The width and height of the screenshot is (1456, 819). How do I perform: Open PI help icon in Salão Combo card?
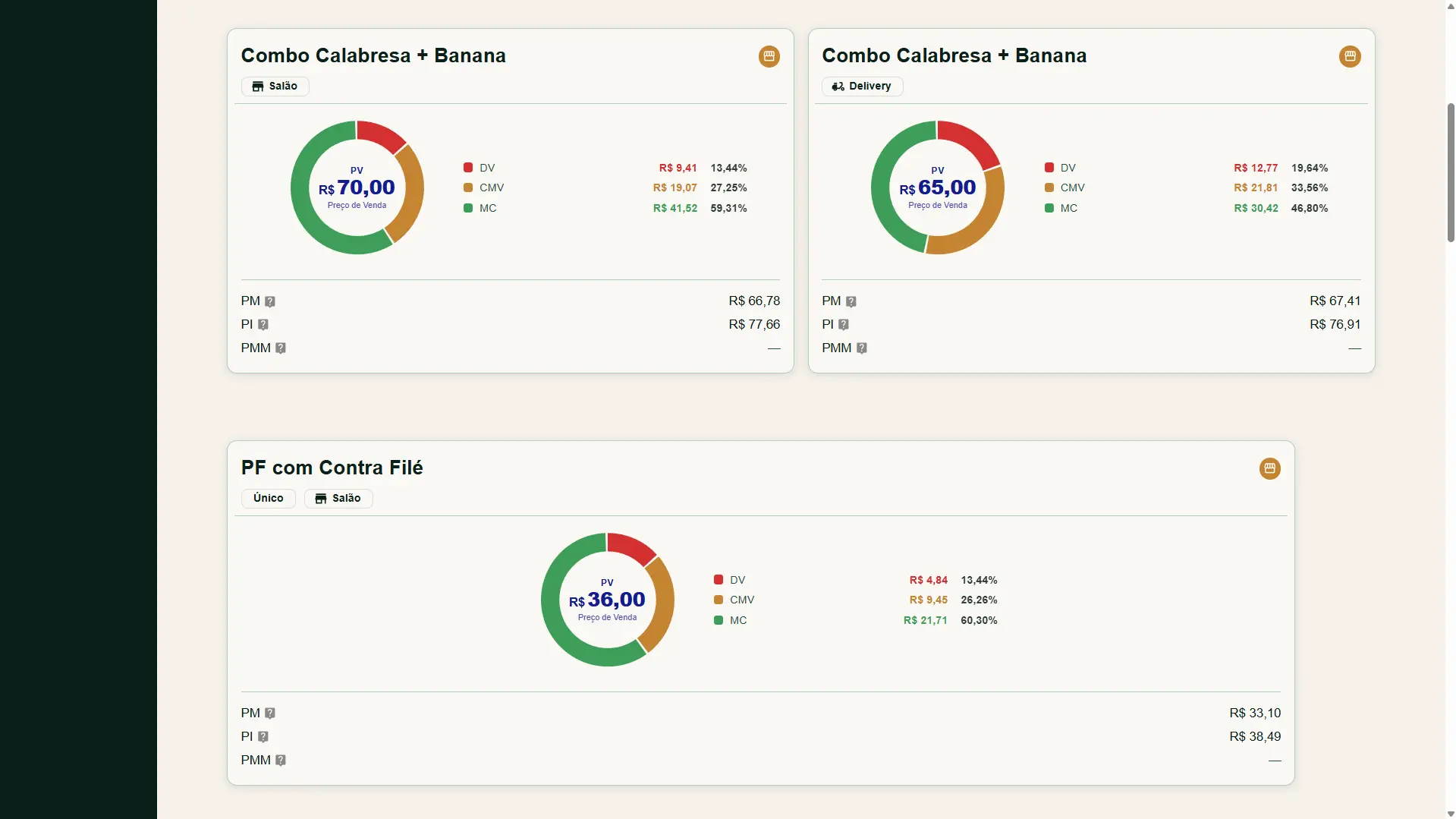tap(263, 324)
